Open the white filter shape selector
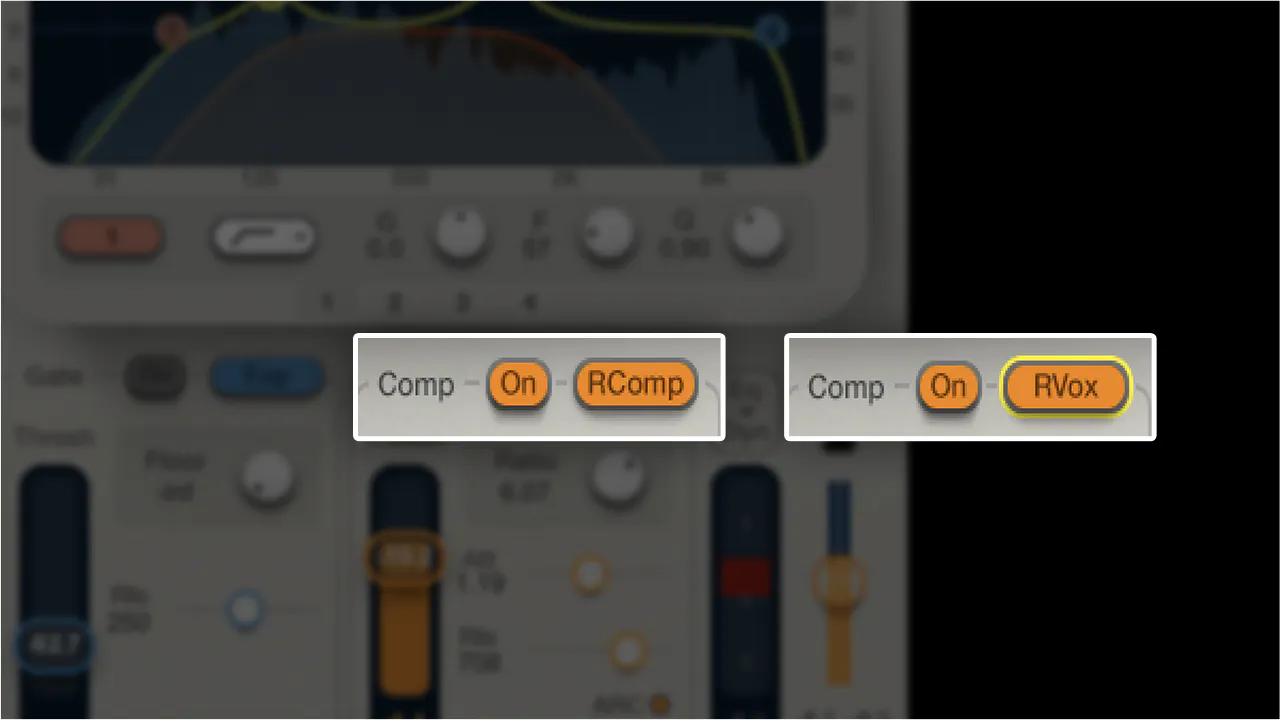Screen dimensions: 1280x720 pyautogui.click(x=264, y=237)
